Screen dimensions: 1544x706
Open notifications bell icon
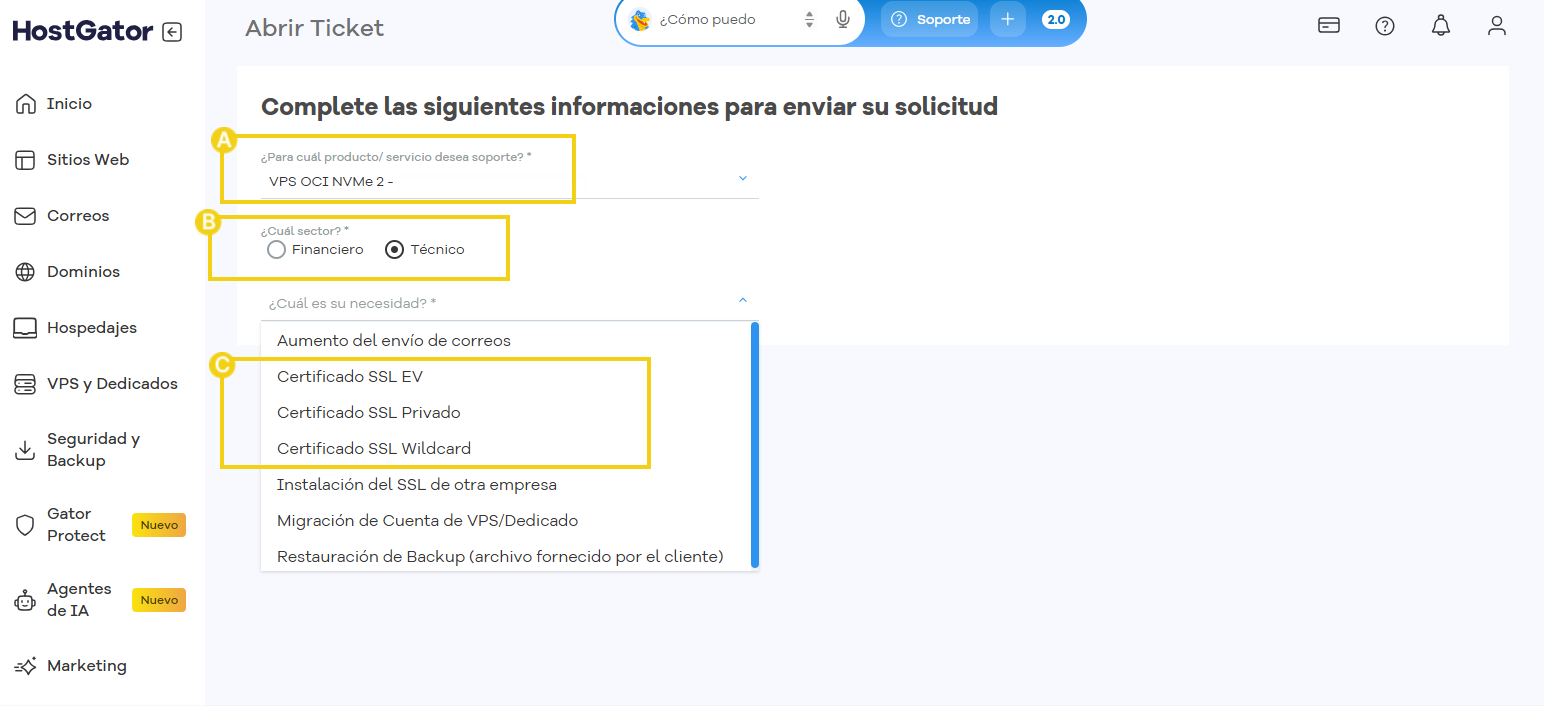1441,26
